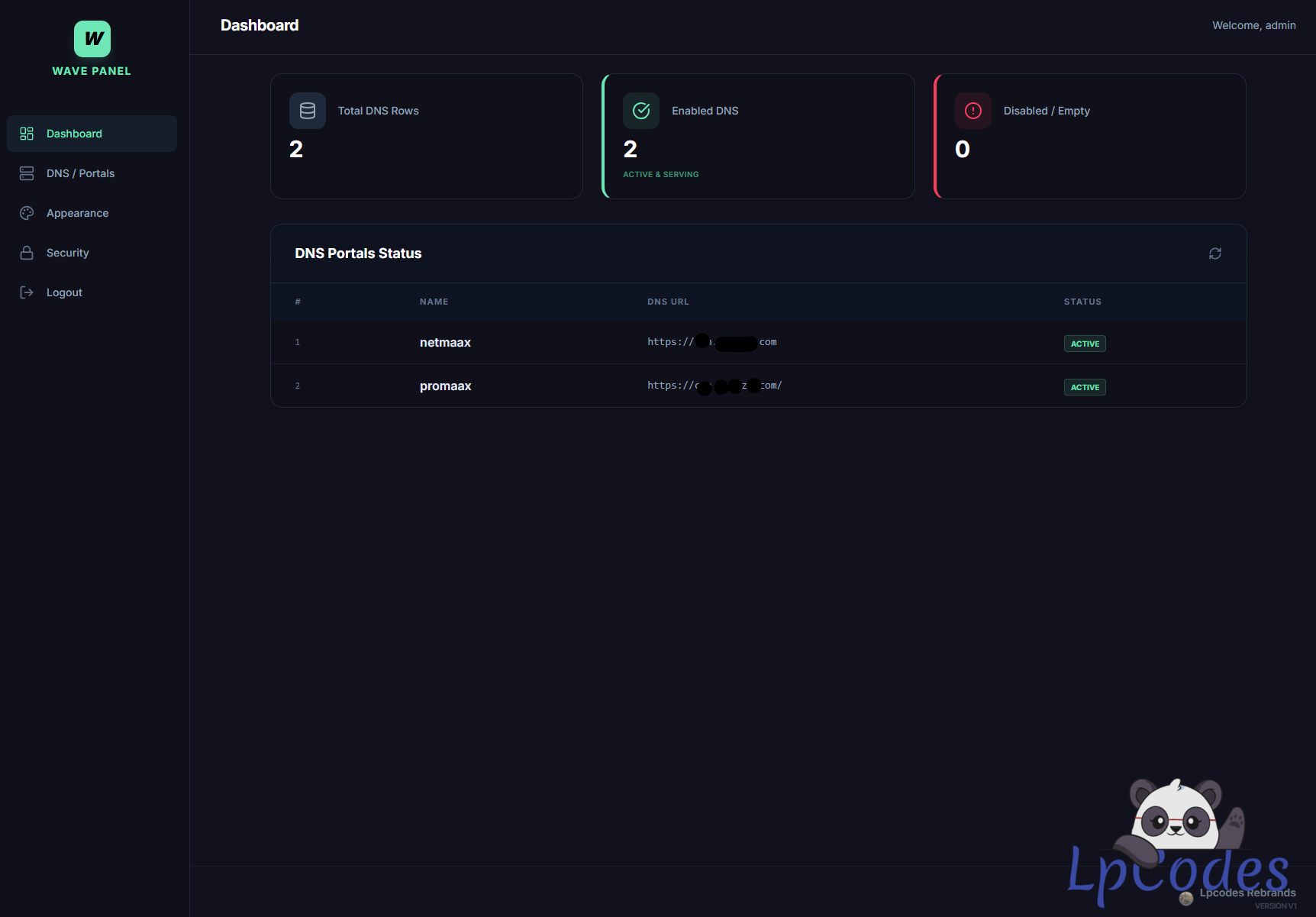Click the Dashboard grid icon in sidebar
Viewport: 1316px width, 917px height.
click(x=27, y=134)
